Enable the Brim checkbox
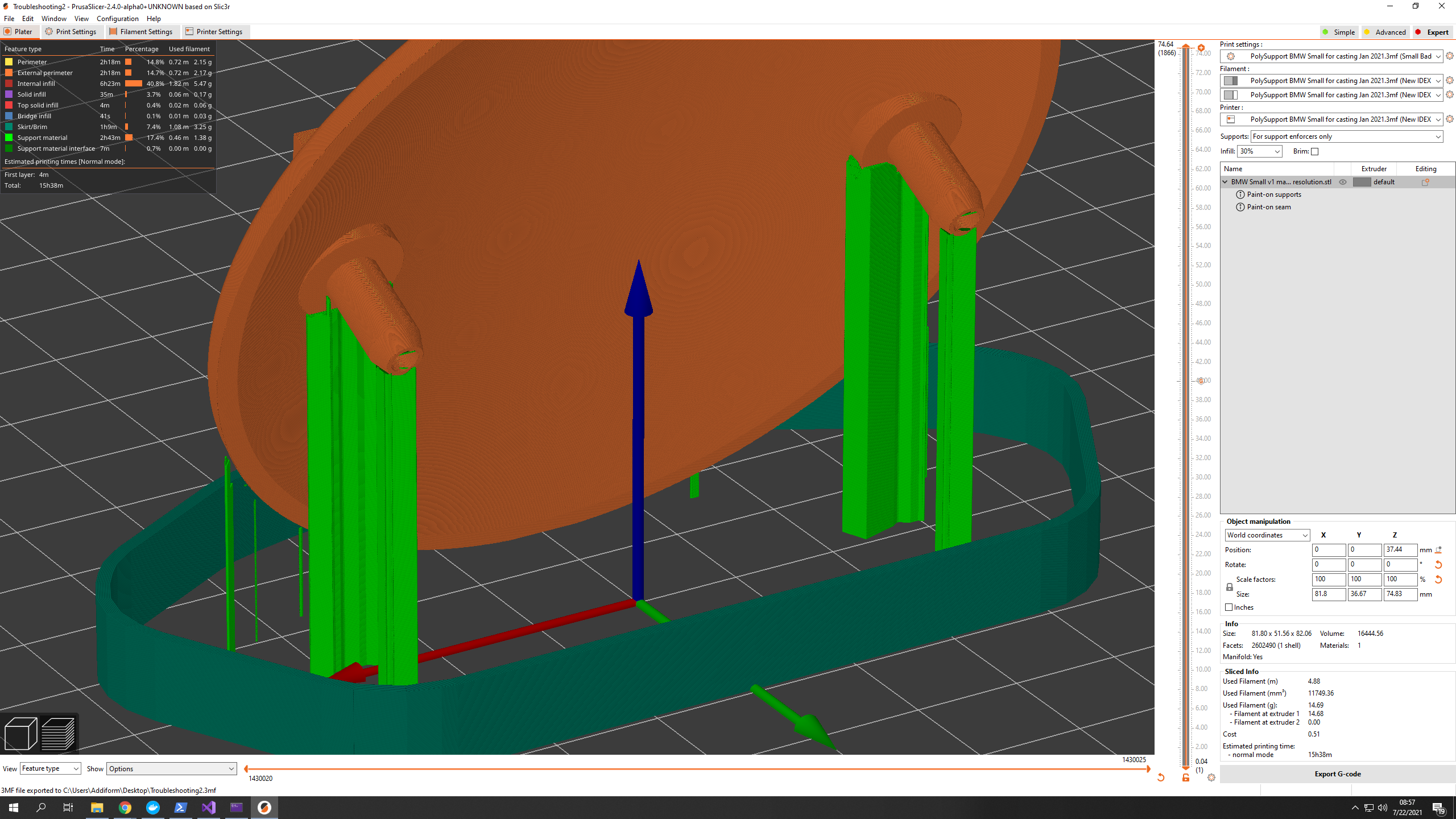The image size is (1456, 819). coord(1314,151)
